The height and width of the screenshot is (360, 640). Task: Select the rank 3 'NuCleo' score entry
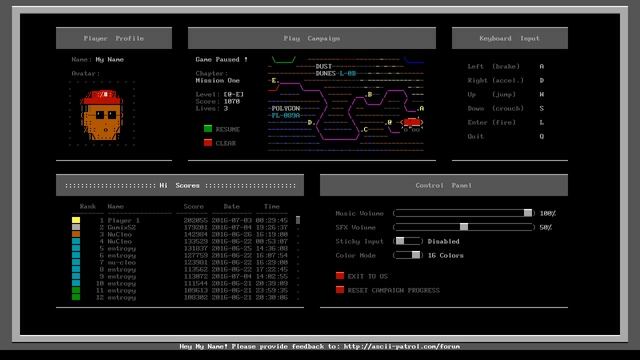[x=180, y=234]
